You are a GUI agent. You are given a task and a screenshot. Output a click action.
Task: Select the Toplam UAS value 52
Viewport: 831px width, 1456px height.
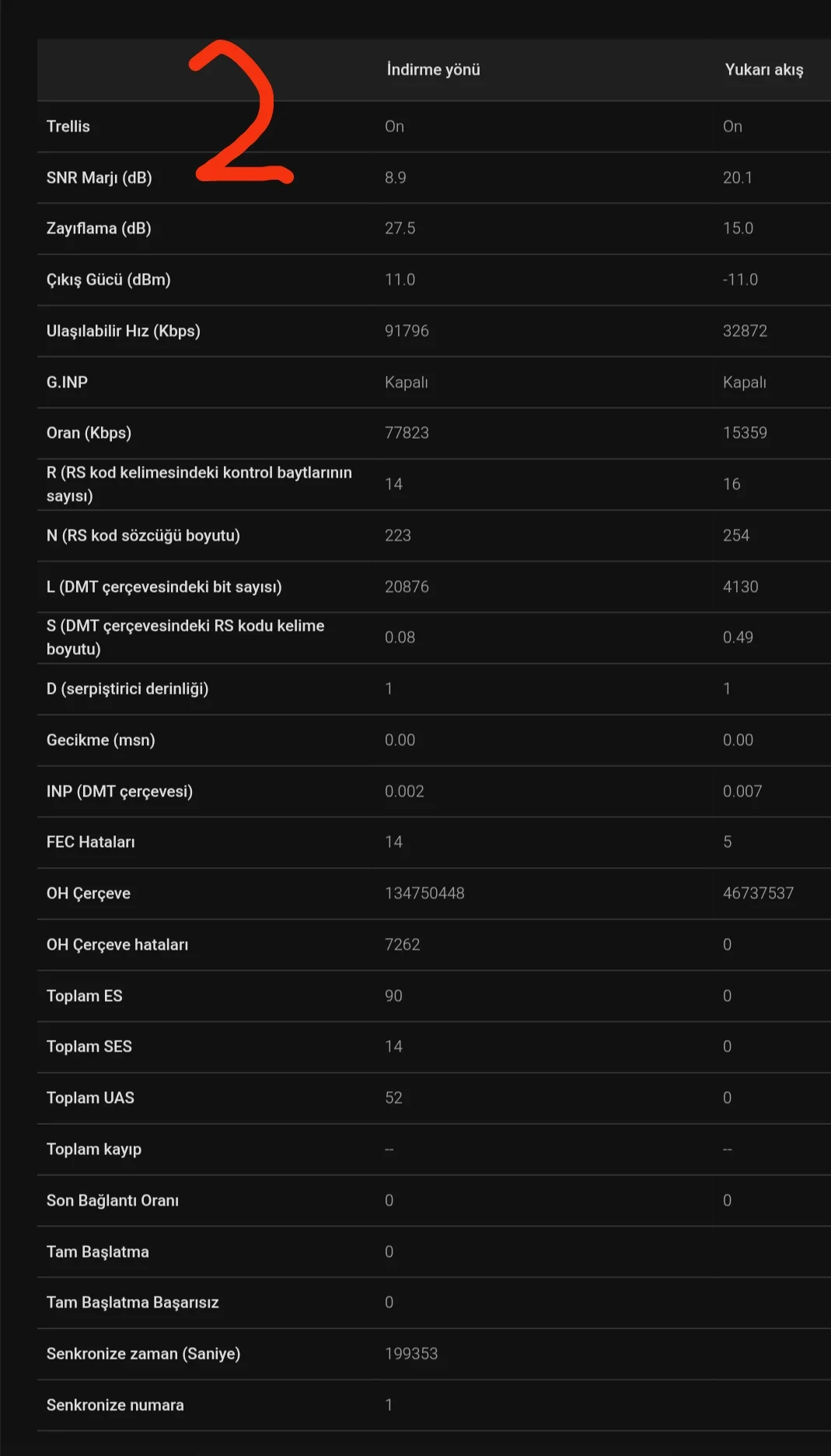[x=393, y=1098]
